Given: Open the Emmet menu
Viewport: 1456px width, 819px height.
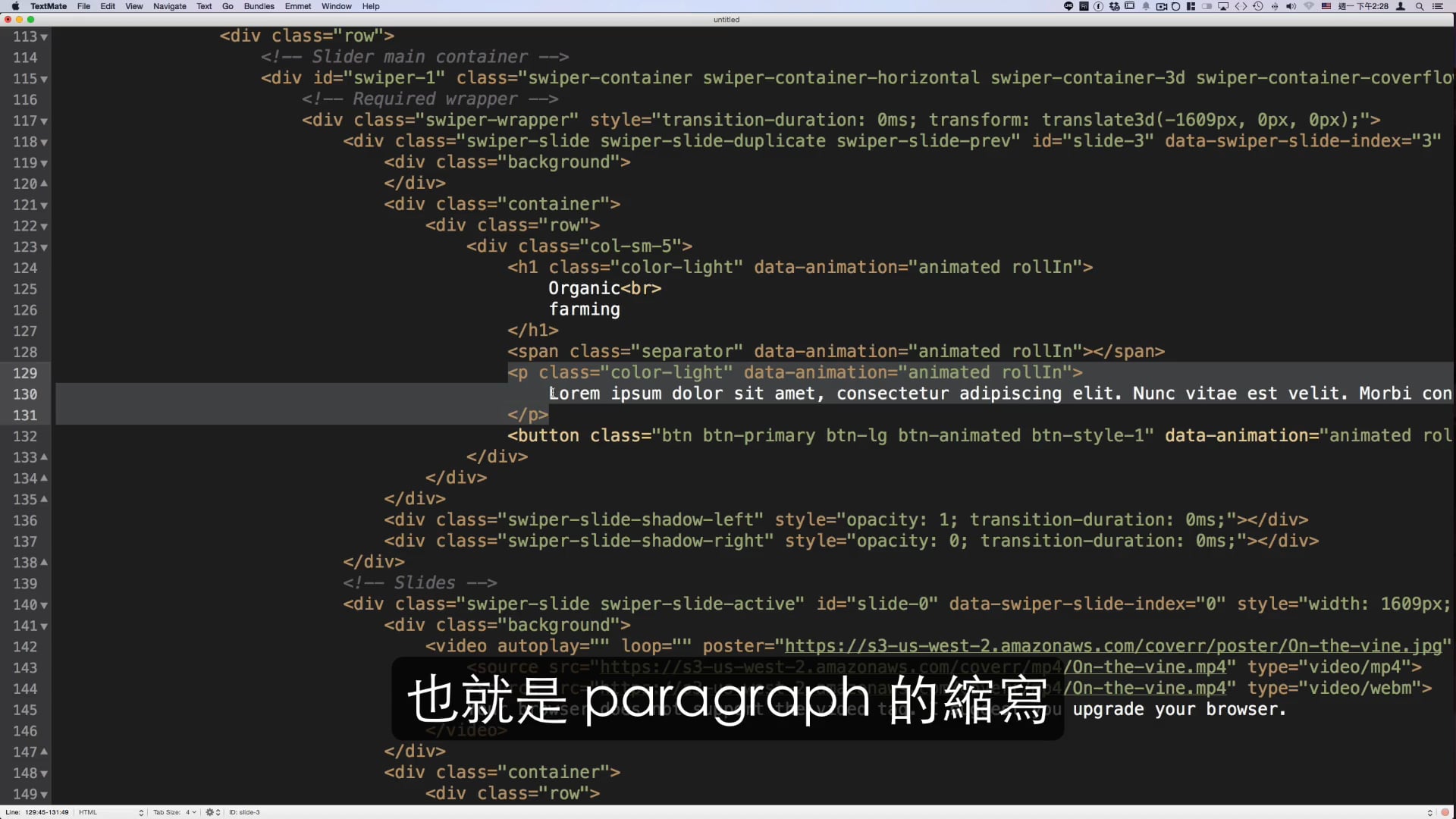Looking at the screenshot, I should pyautogui.click(x=298, y=6).
